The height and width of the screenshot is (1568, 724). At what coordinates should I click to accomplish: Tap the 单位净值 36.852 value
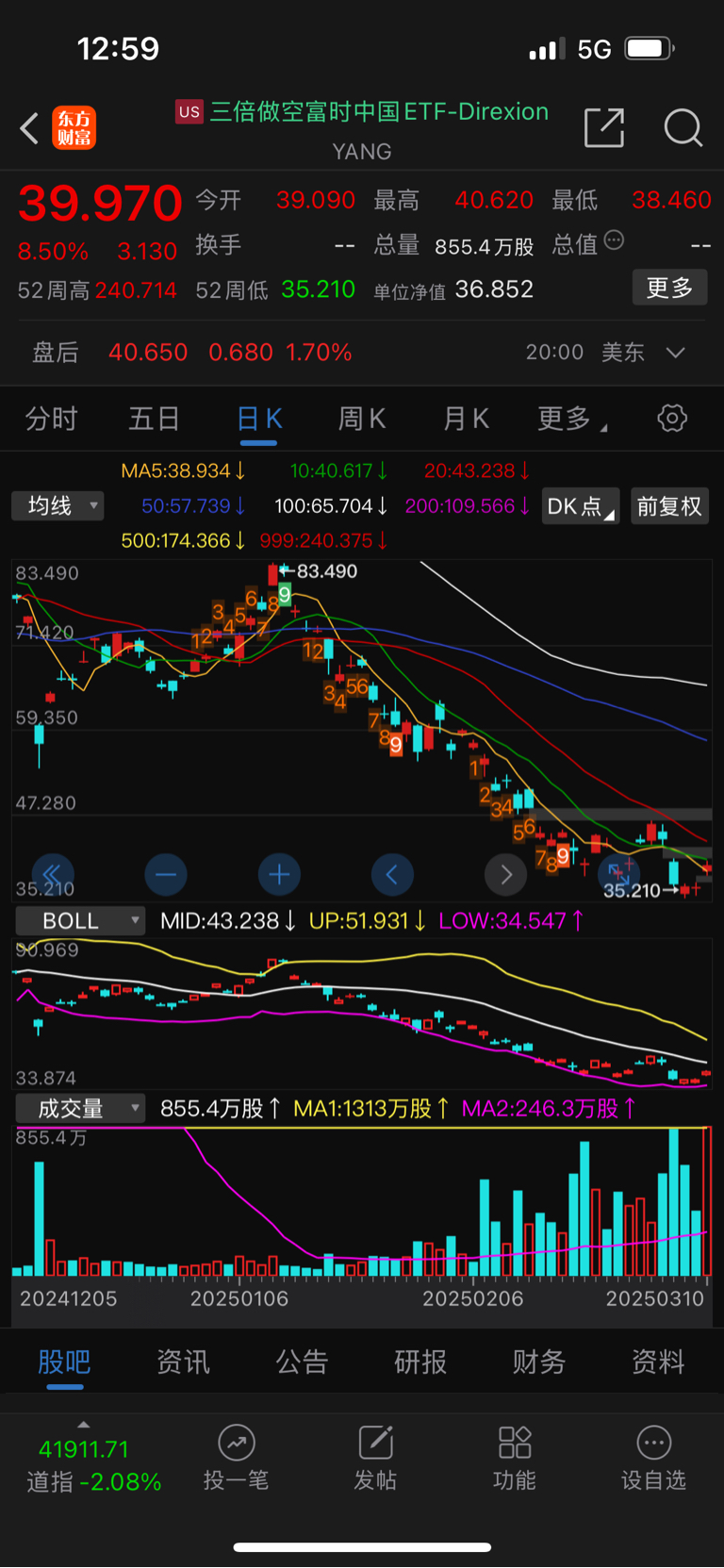pos(494,289)
